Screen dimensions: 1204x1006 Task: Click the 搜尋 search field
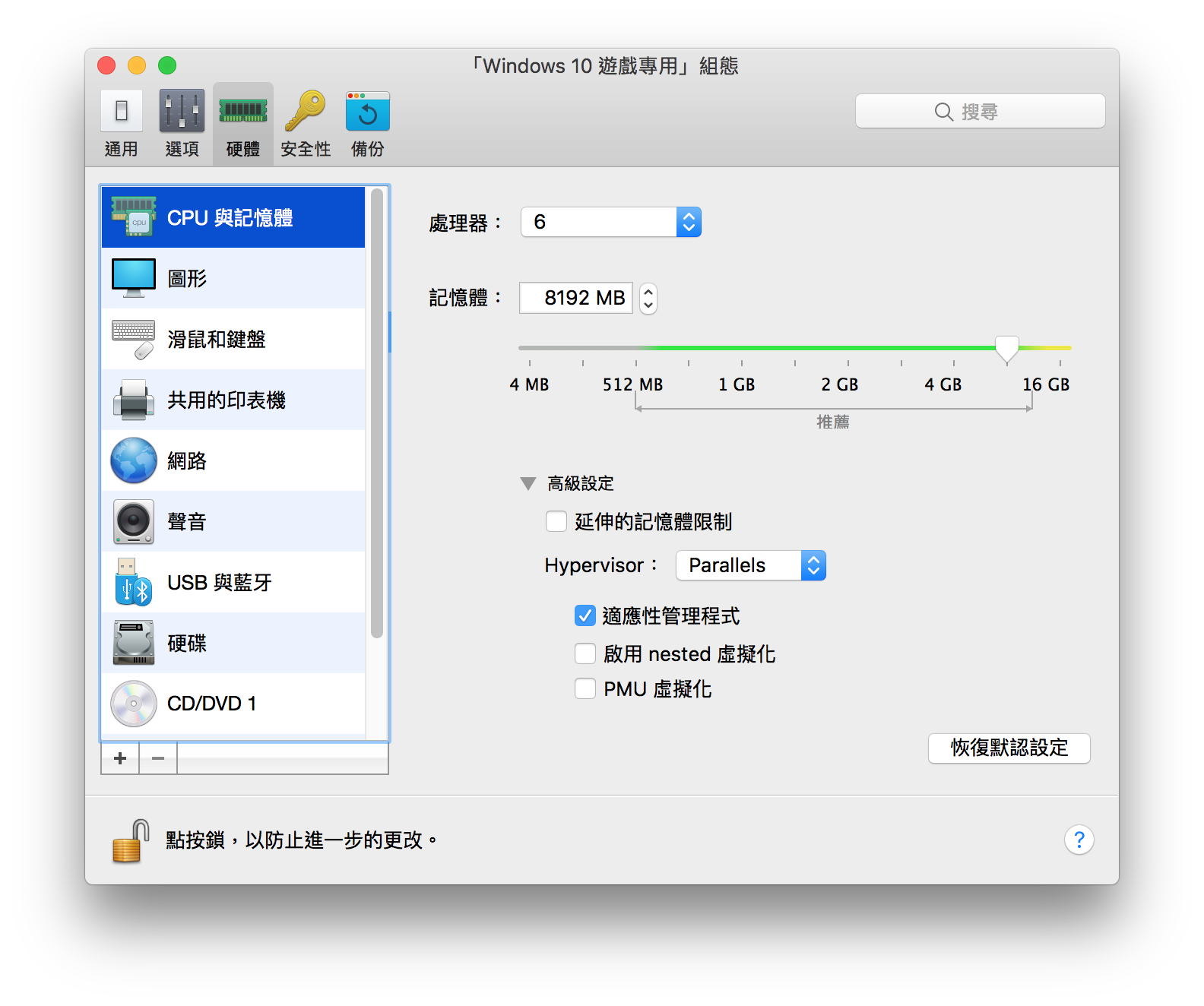point(981,111)
